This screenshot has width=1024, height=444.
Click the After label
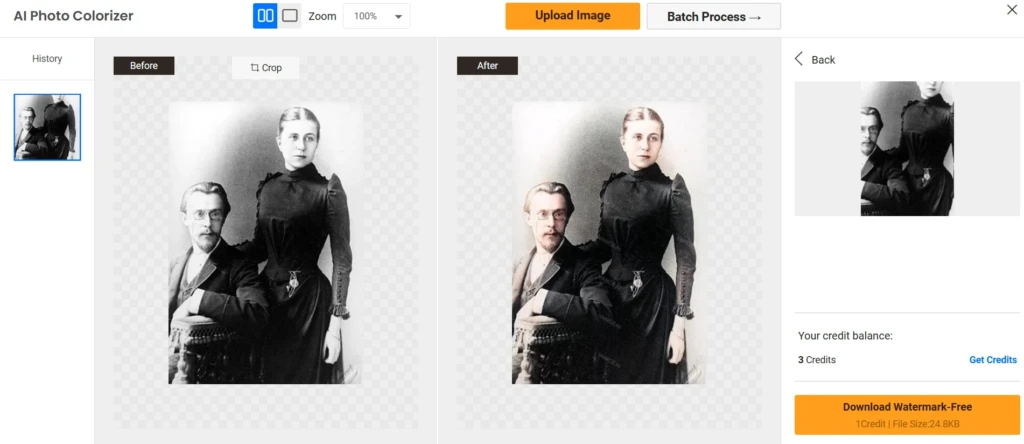[487, 65]
